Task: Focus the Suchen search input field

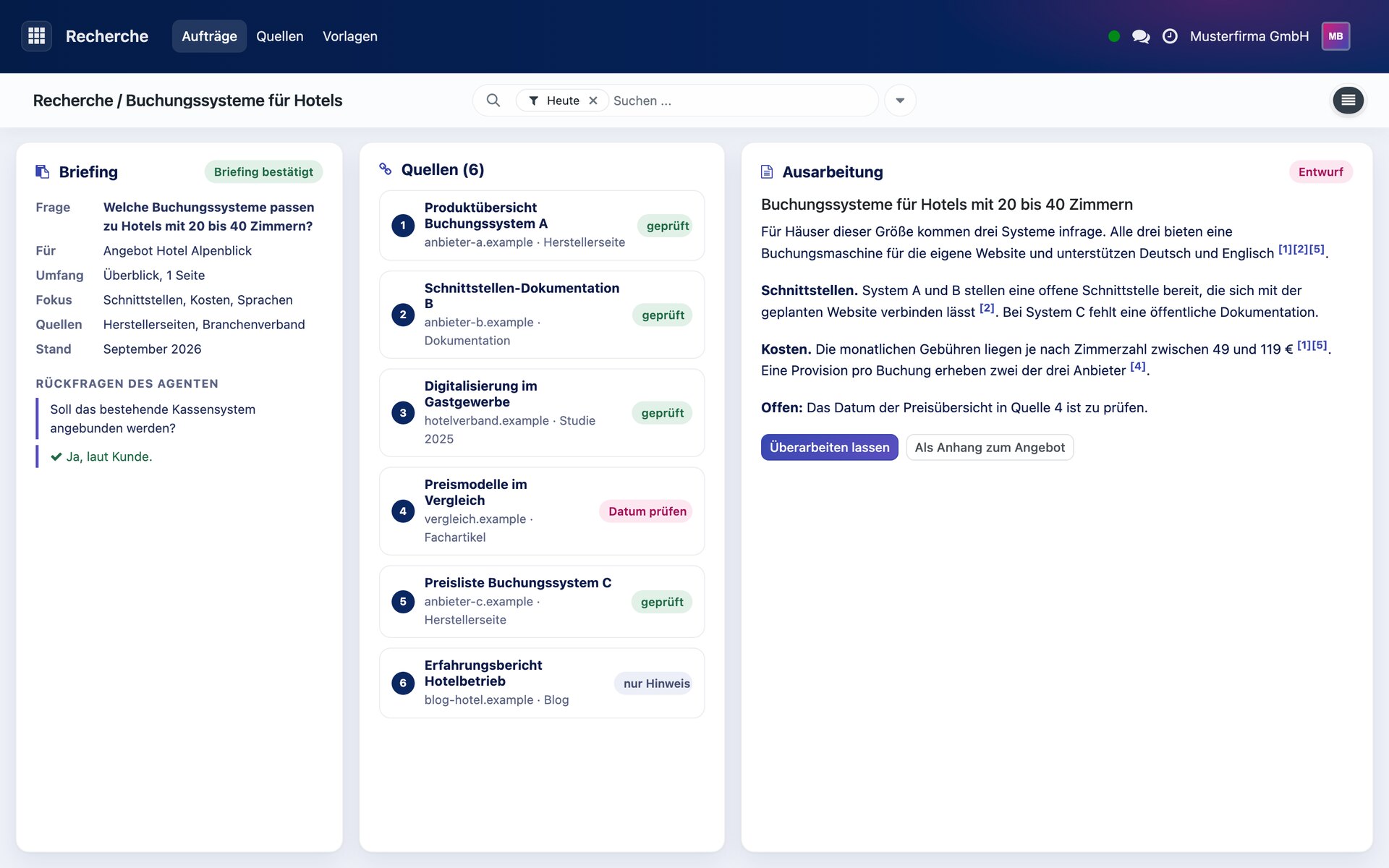Action: (742, 101)
